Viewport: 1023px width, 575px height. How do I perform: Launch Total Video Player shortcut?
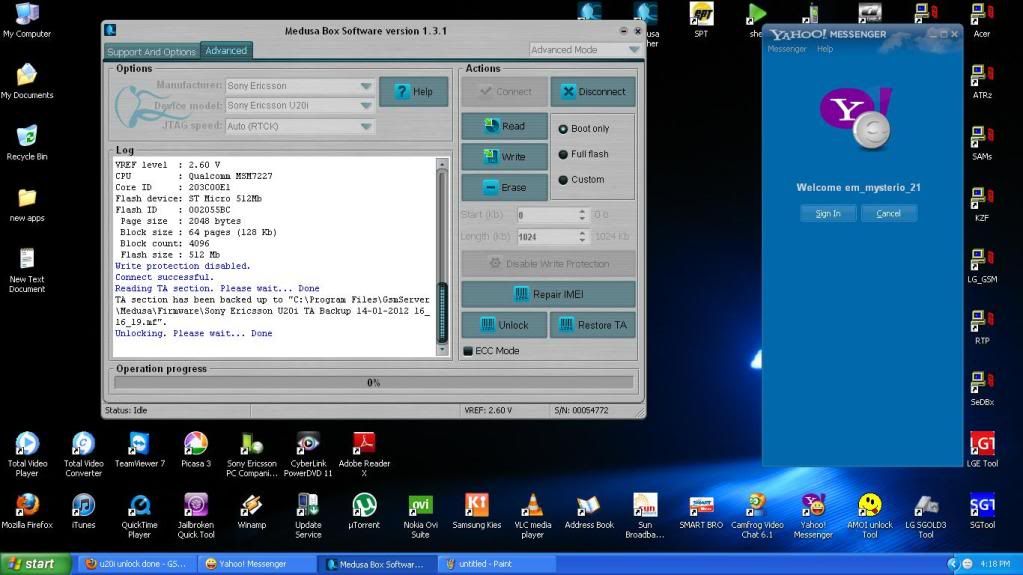(x=27, y=454)
